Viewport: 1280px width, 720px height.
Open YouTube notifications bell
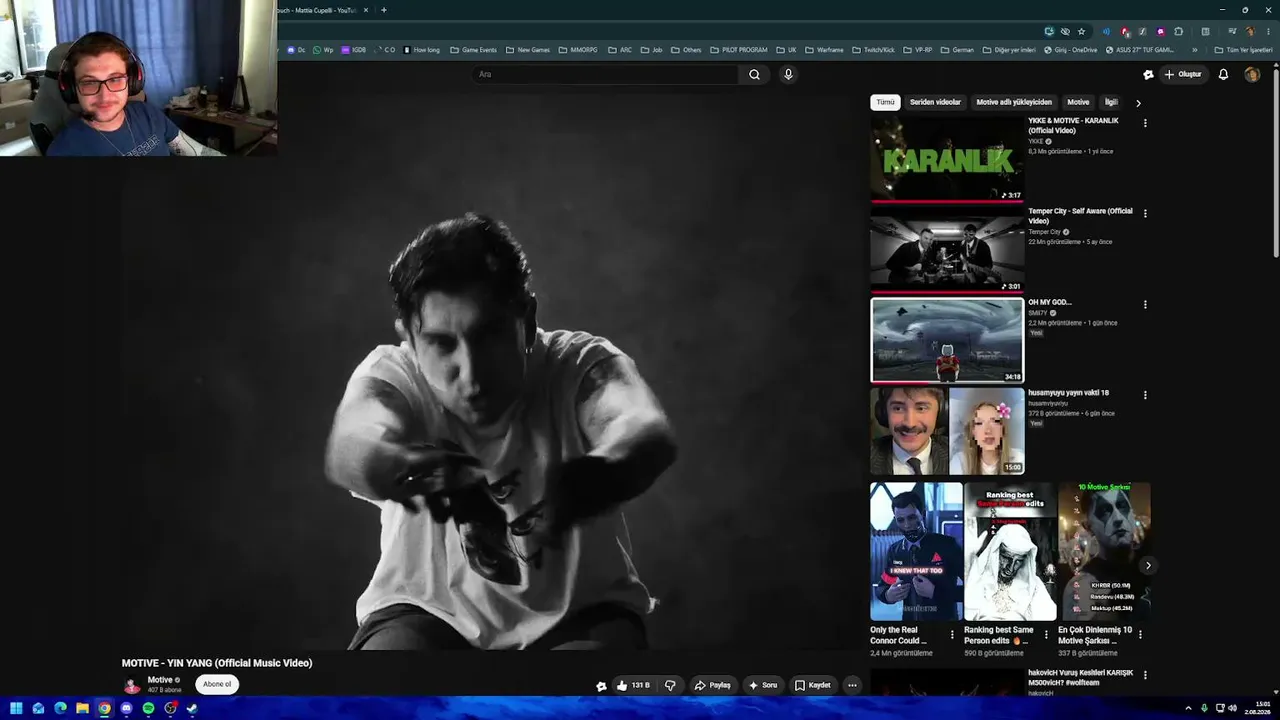1223,74
